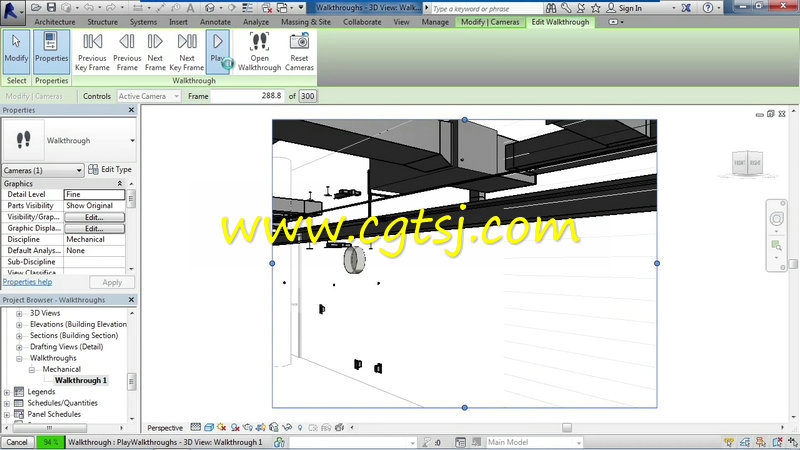The width and height of the screenshot is (800, 450).
Task: Click the Frame number input field
Action: (247, 95)
